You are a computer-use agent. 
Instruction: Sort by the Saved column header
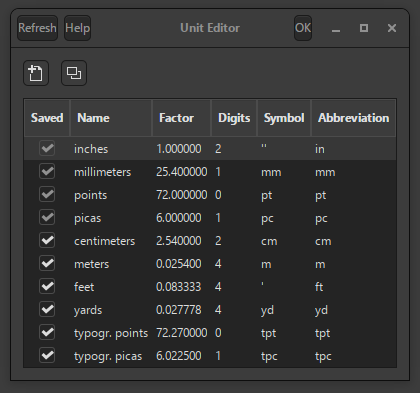click(47, 118)
